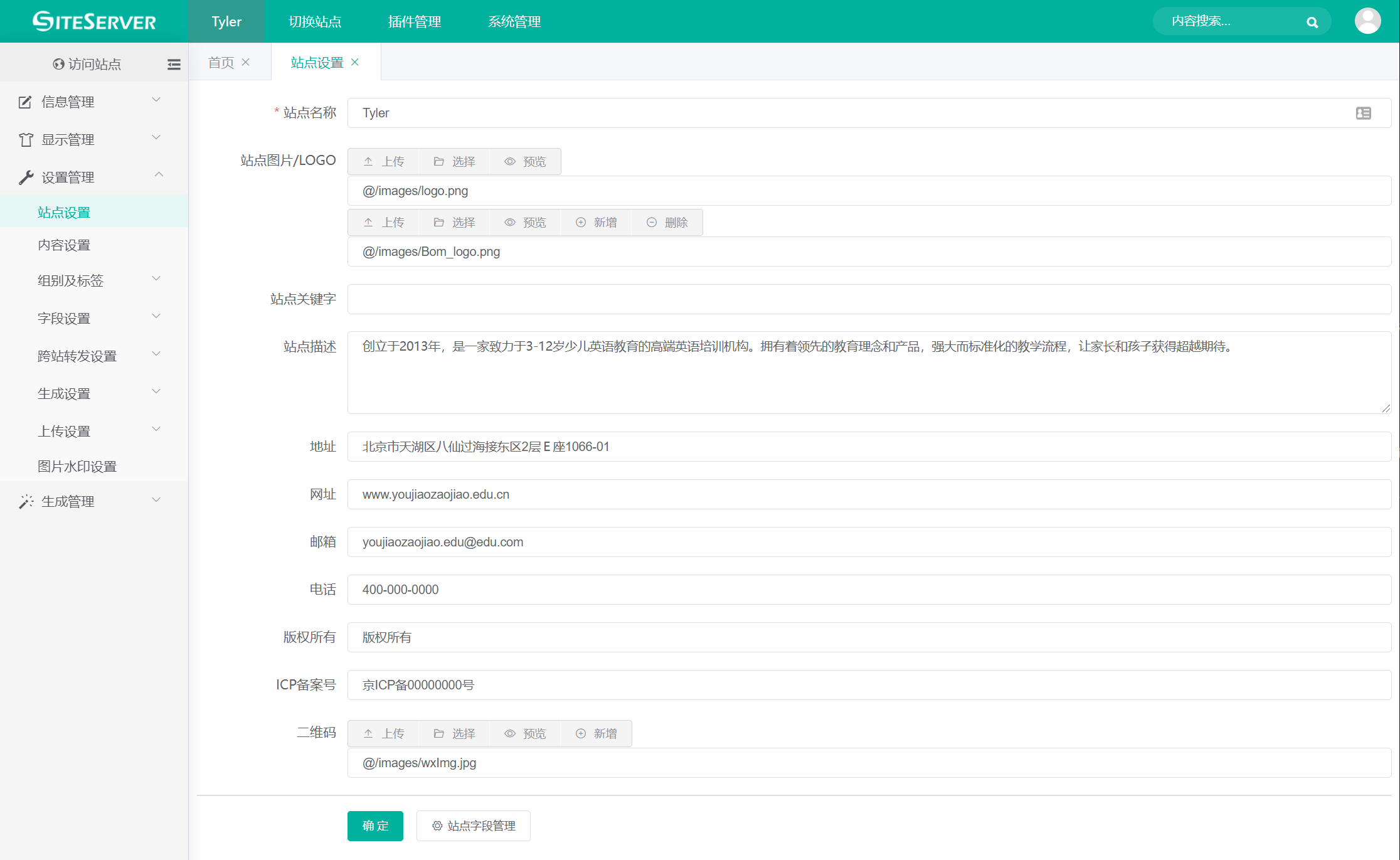
Task: Click 删除 button for Bom_logo image
Action: 667,223
